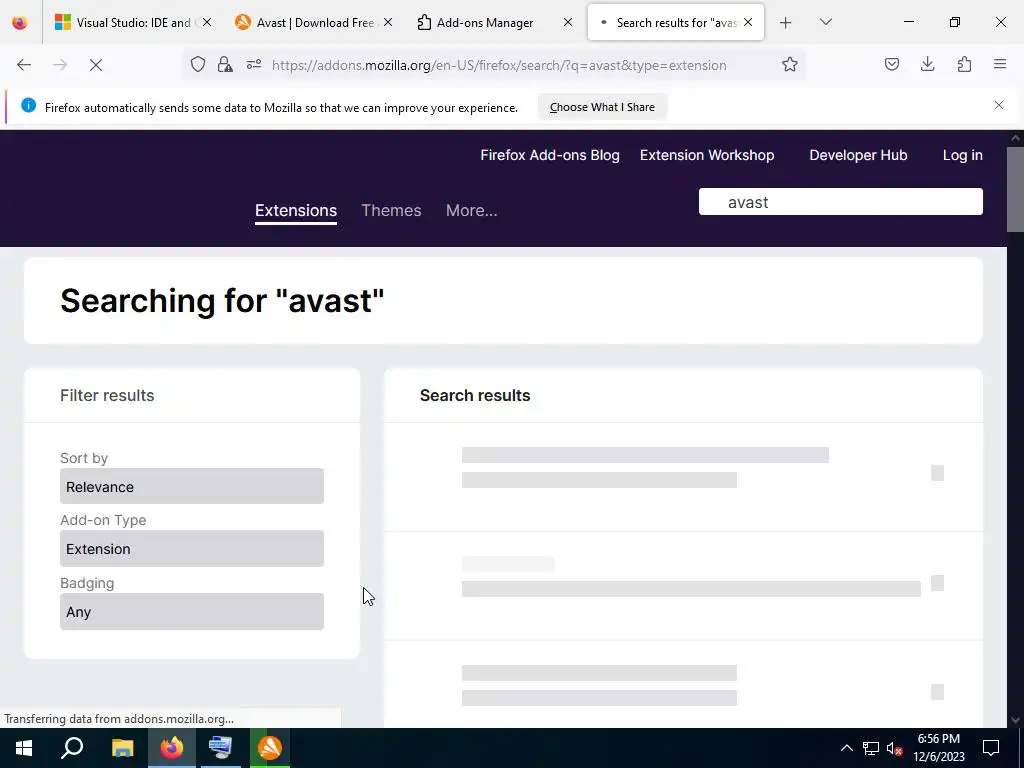This screenshot has height=768, width=1024.
Task: Save page to Pocket
Action: tap(892, 65)
